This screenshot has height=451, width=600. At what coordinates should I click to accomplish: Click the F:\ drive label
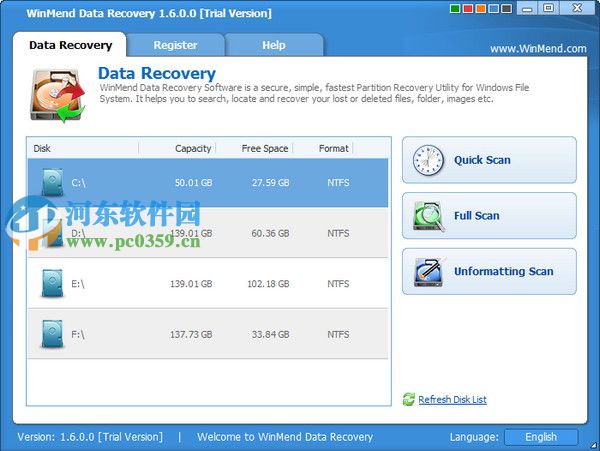pos(78,334)
